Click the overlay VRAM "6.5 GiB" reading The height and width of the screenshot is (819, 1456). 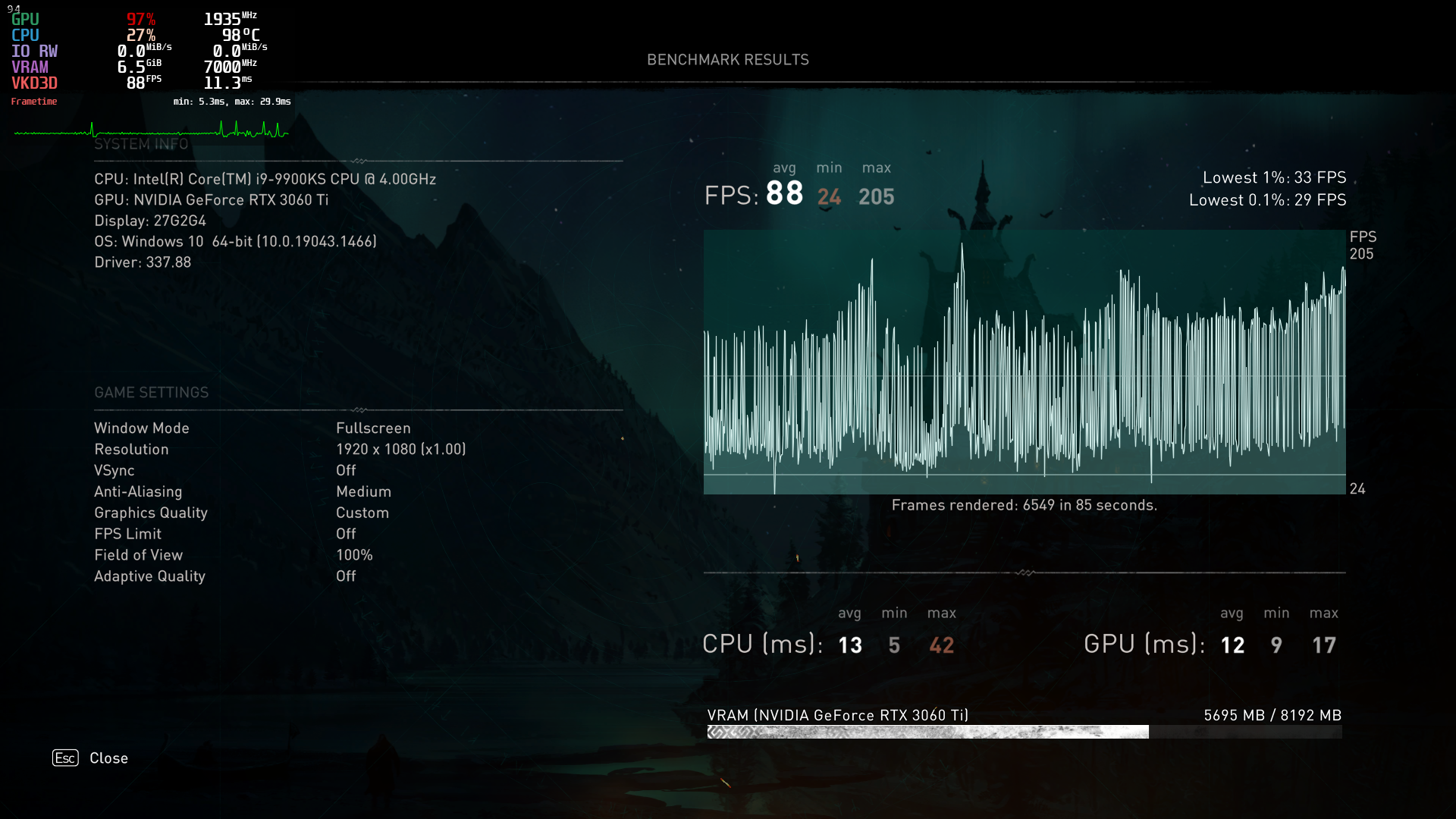tap(140, 67)
